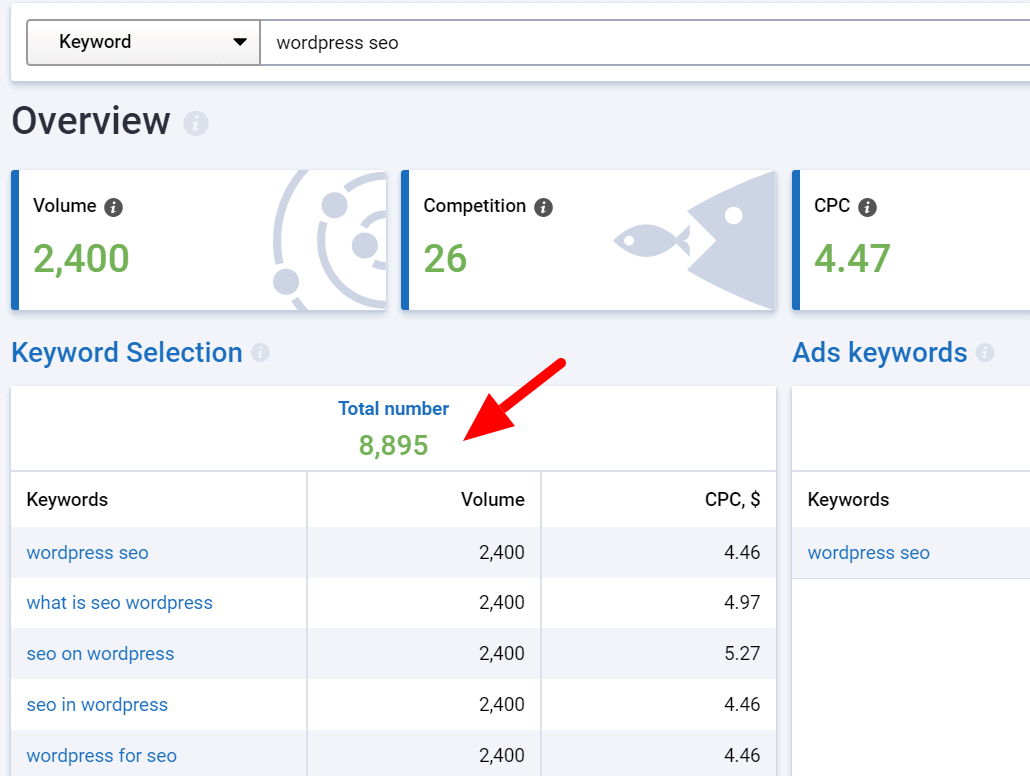Click the total number value 8,895
The width and height of the screenshot is (1030, 776).
tap(393, 445)
